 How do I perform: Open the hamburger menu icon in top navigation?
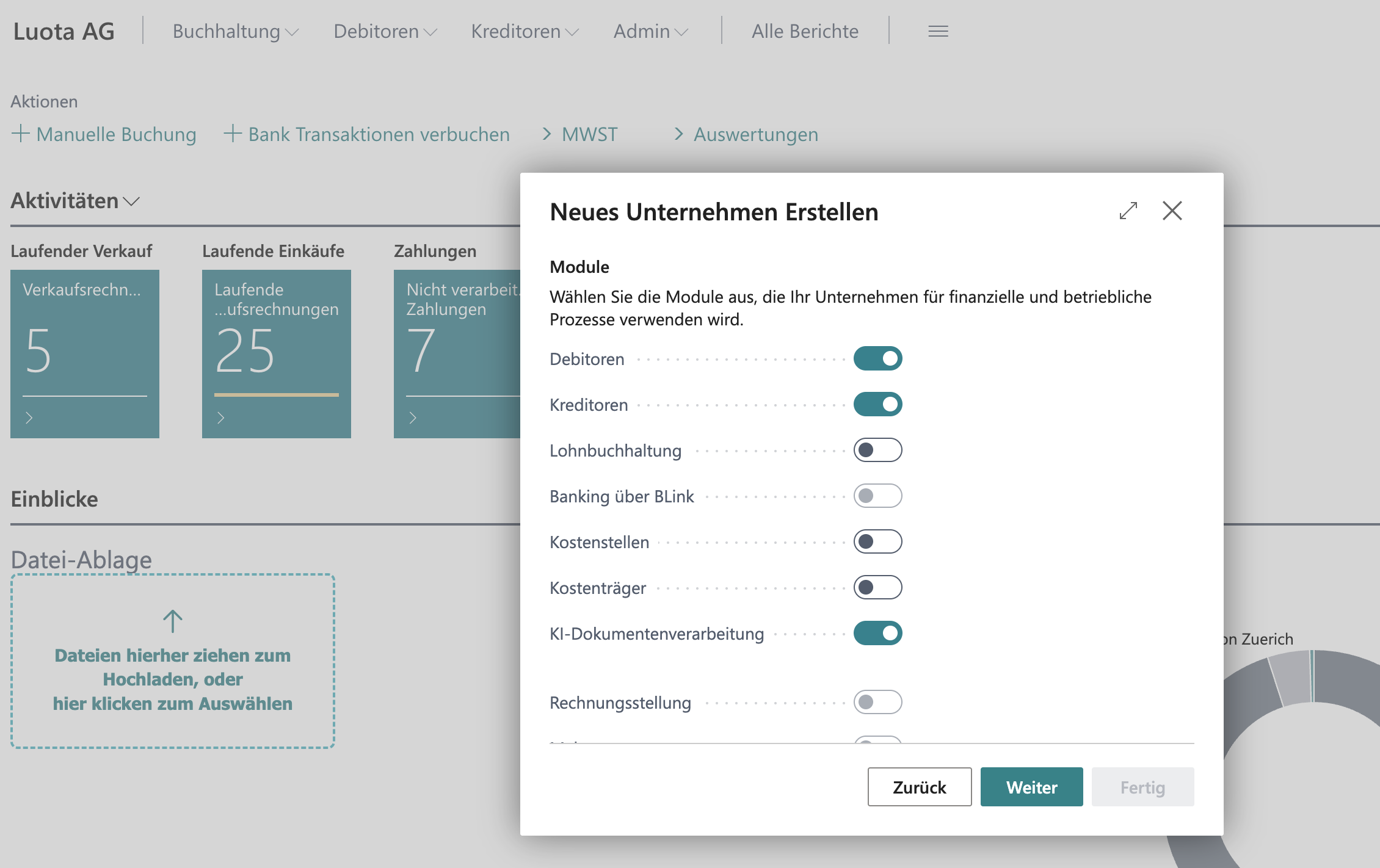coord(938,31)
